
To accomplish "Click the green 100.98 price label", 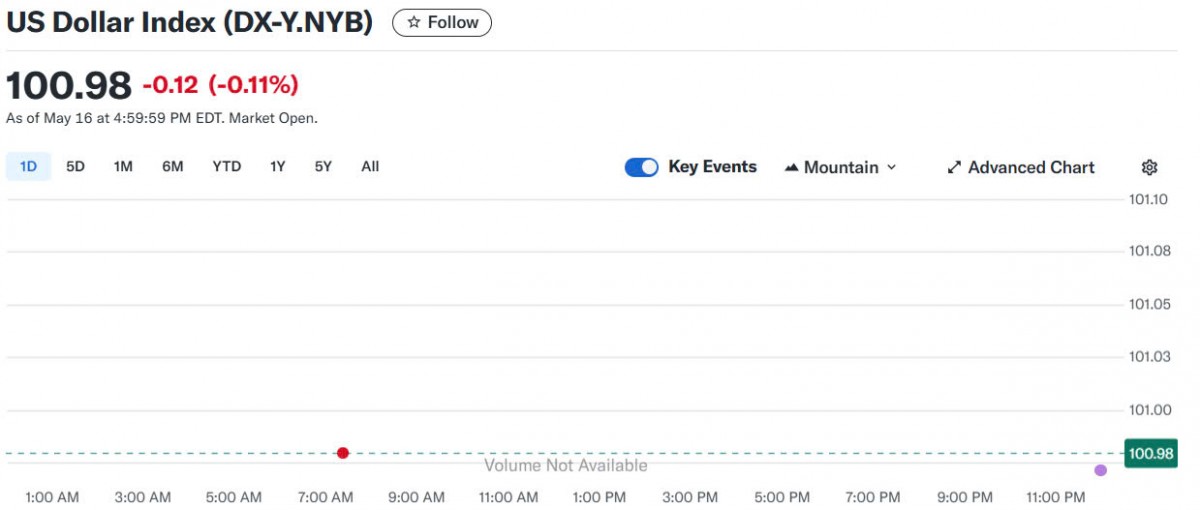I will coord(1150,453).
